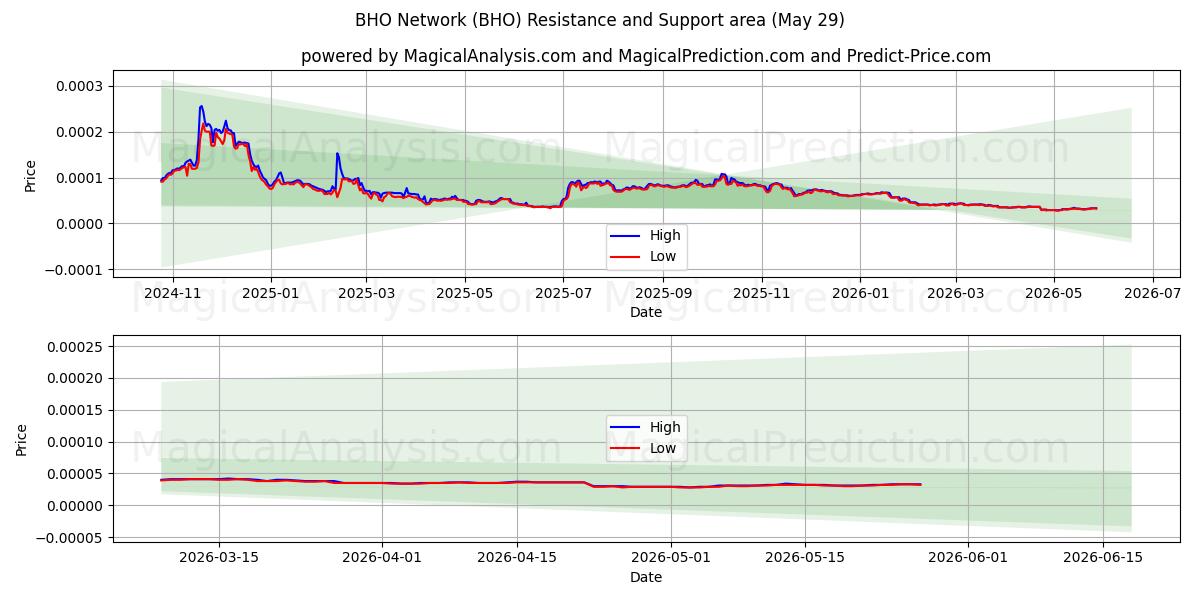This screenshot has height=600, width=1200.
Task: Click the bottom chart x-axis label 2026-06-15
Action: pyautogui.click(x=1103, y=559)
